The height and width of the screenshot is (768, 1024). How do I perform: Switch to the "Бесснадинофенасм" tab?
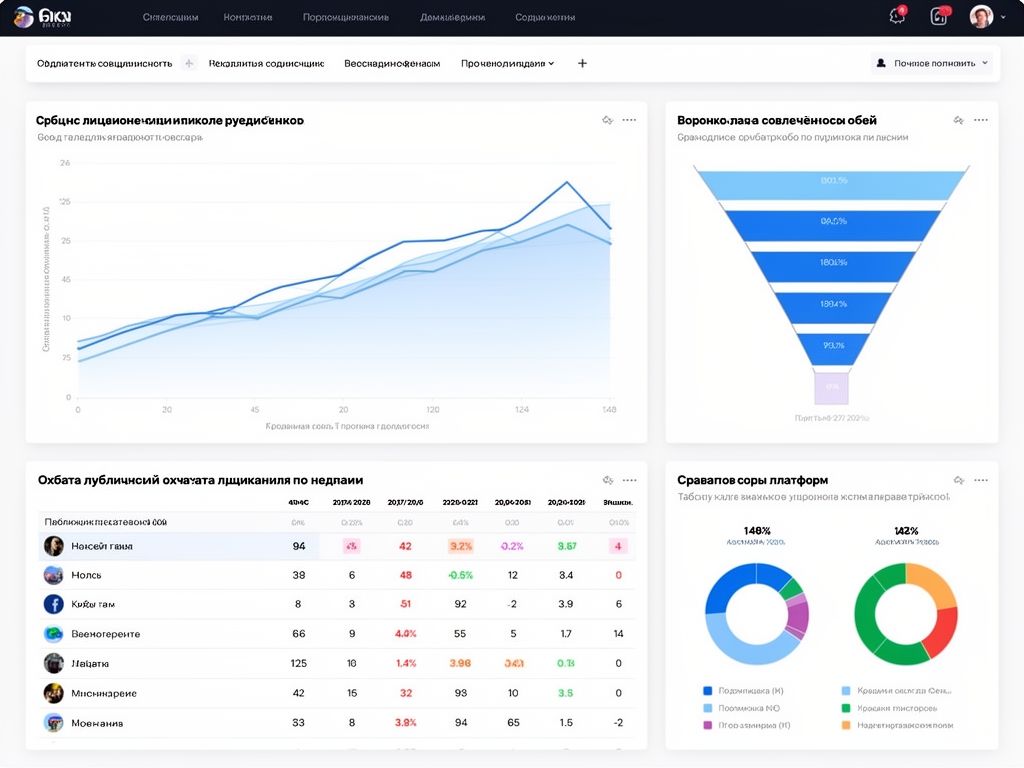[392, 63]
